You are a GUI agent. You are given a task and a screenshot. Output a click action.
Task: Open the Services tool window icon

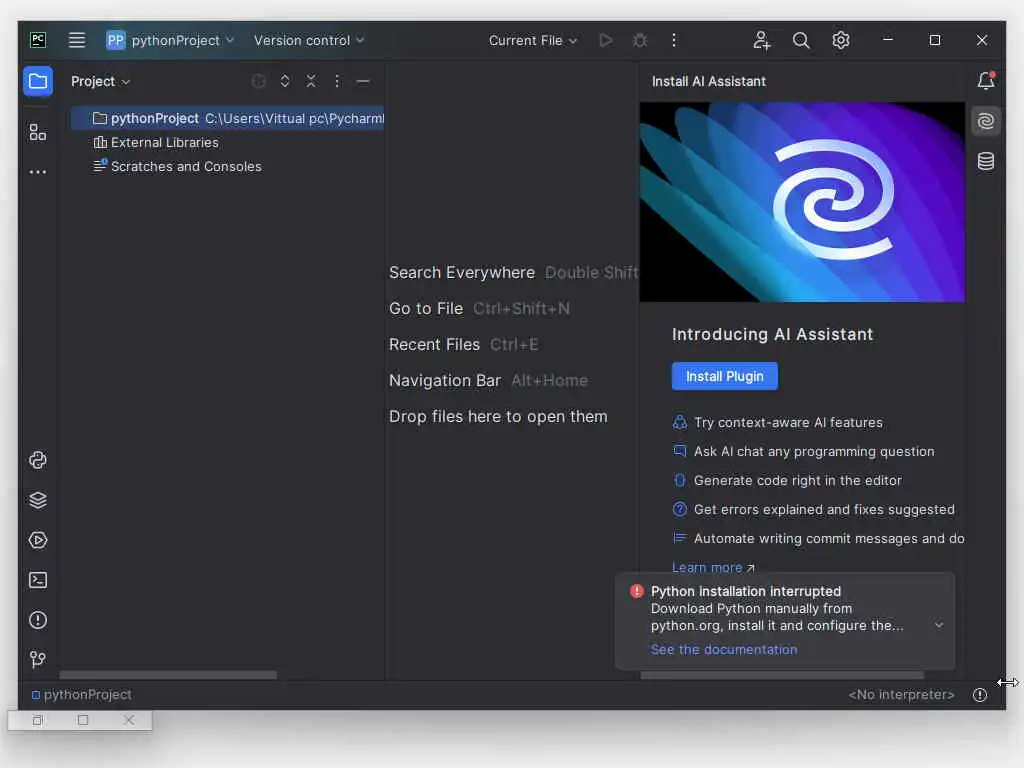point(38,540)
